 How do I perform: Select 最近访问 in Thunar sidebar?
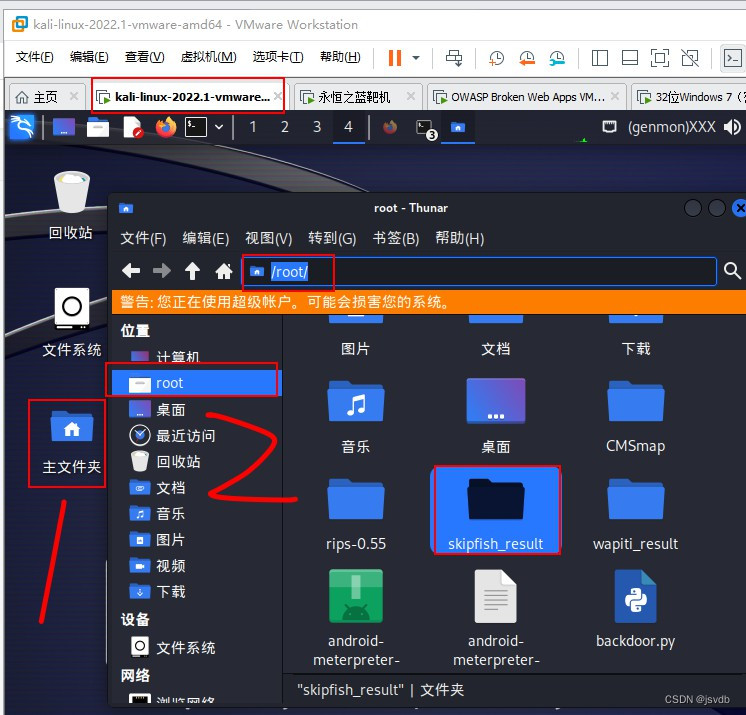click(195, 435)
